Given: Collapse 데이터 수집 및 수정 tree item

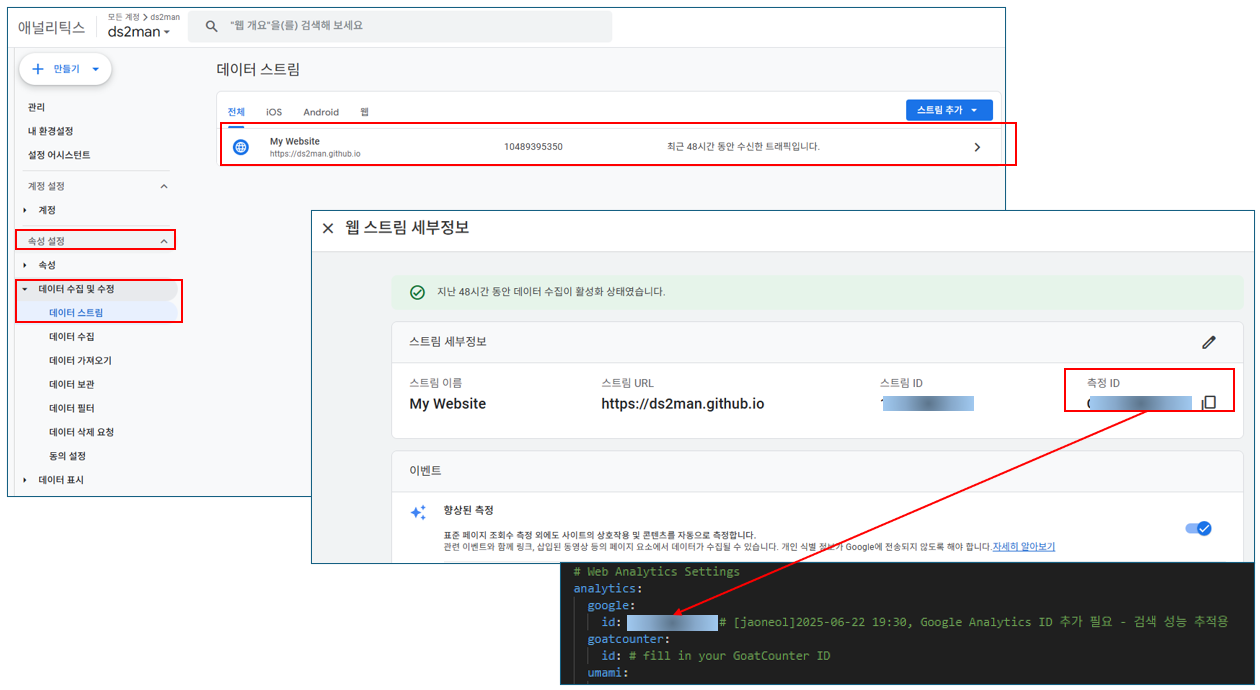Looking at the screenshot, I should tap(24, 289).
